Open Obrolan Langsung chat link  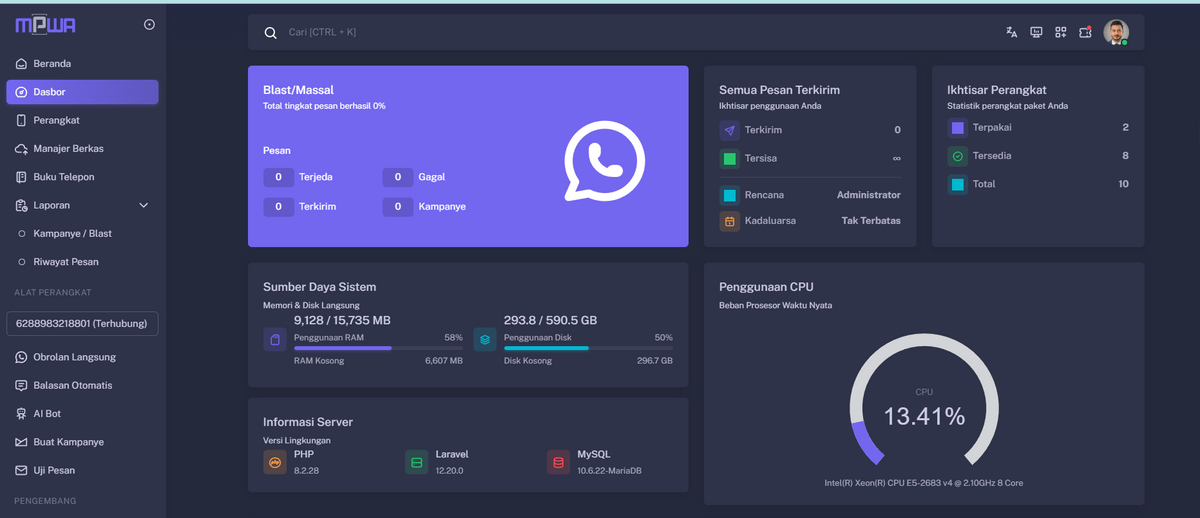[x=74, y=357]
